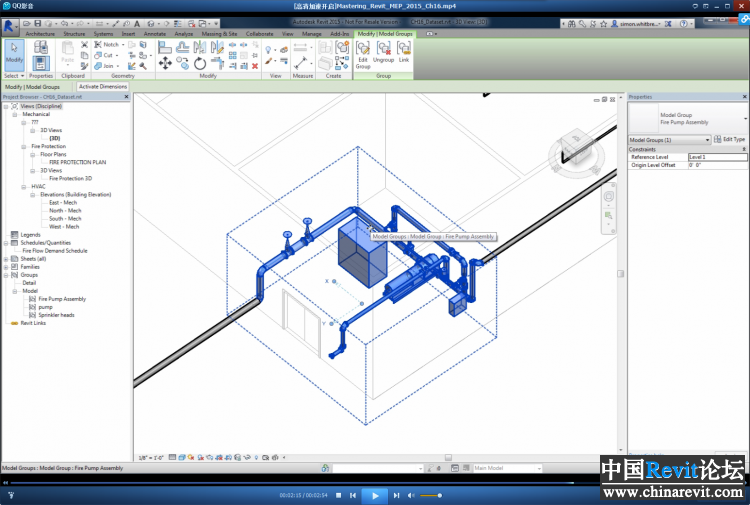Click the Visual Style icon in view control bar
The width and height of the screenshot is (750, 505).
point(182,458)
